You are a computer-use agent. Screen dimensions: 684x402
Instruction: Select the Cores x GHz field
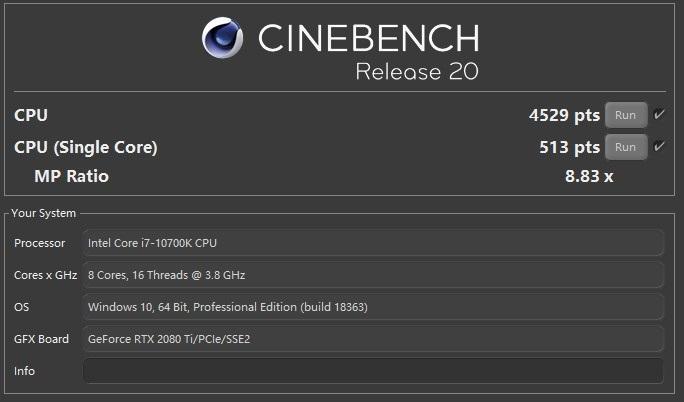[x=373, y=275]
